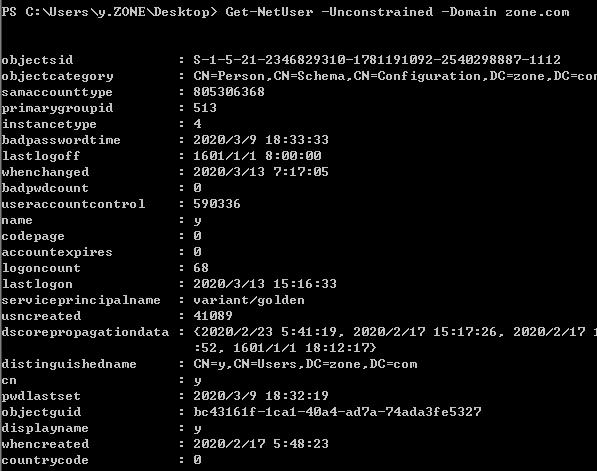The image size is (597, 471).
Task: Click the lastlogoff 1601/1/1 value
Action: point(257,156)
